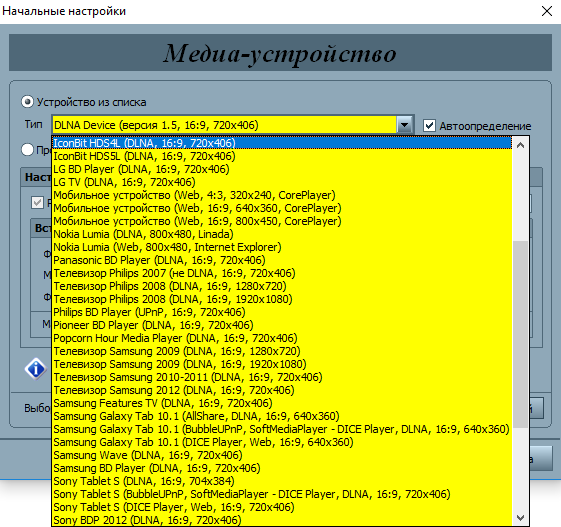
Task: Pick Nokia Lumia (DLNA, 800x480, Linada)
Action: pos(282,234)
